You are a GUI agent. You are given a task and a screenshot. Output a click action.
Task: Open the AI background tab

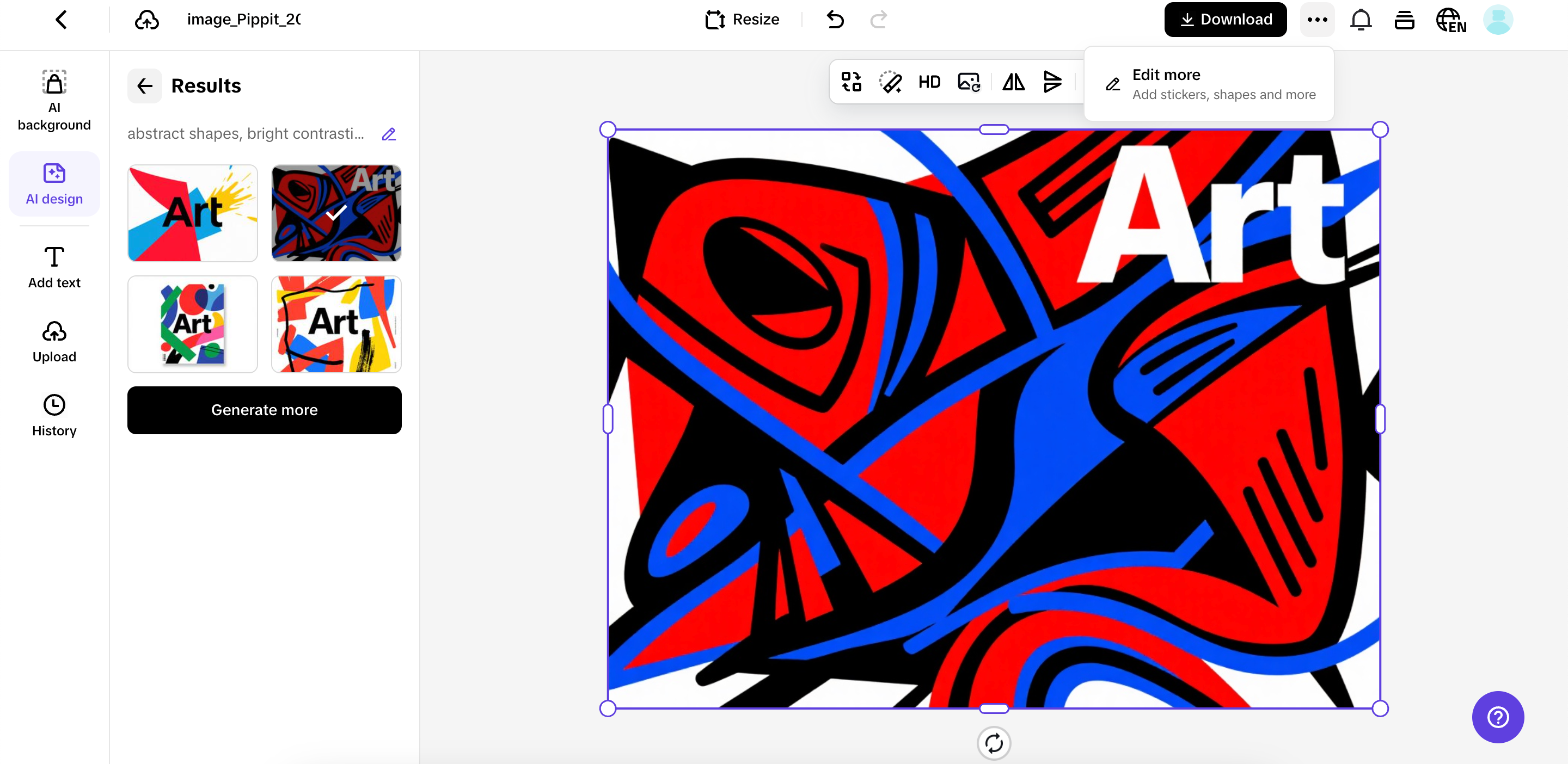54,100
